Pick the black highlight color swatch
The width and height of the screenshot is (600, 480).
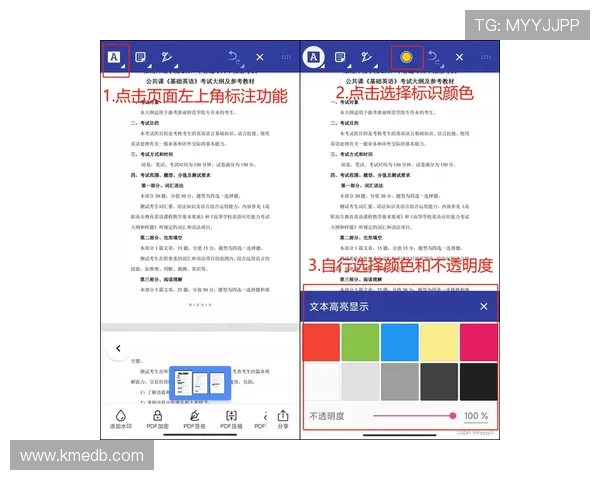point(479,382)
